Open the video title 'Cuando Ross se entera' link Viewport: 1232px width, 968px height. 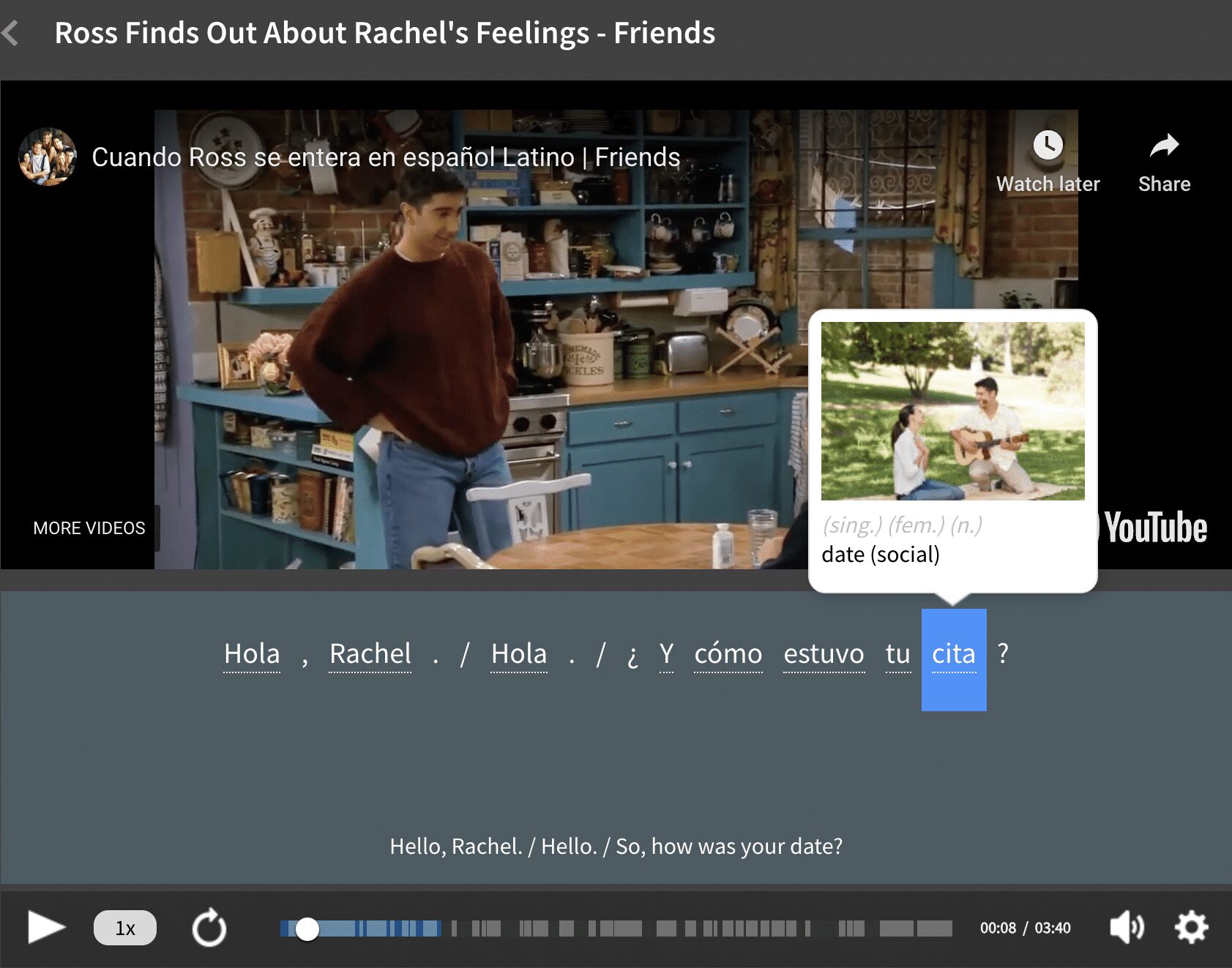386,157
